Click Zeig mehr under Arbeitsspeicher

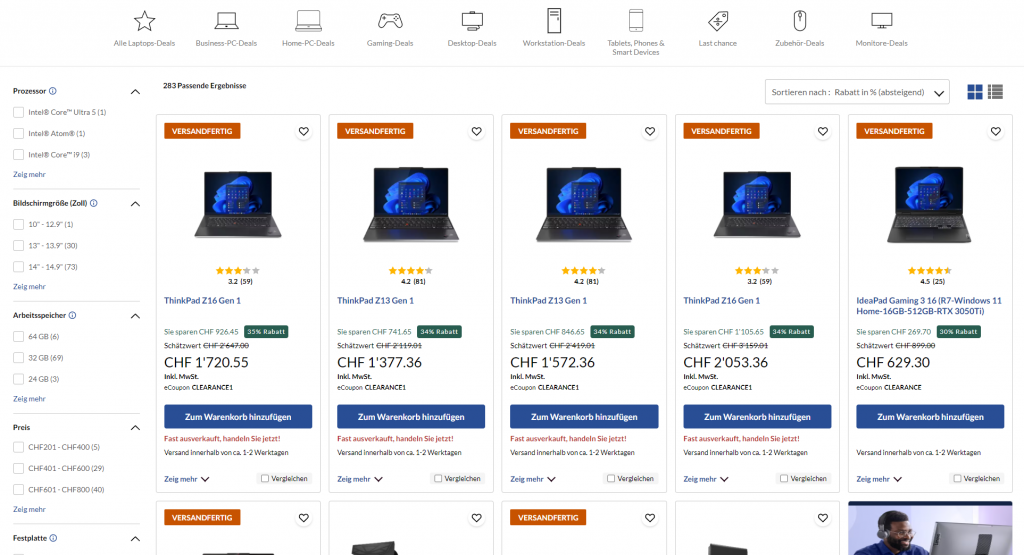coord(29,399)
